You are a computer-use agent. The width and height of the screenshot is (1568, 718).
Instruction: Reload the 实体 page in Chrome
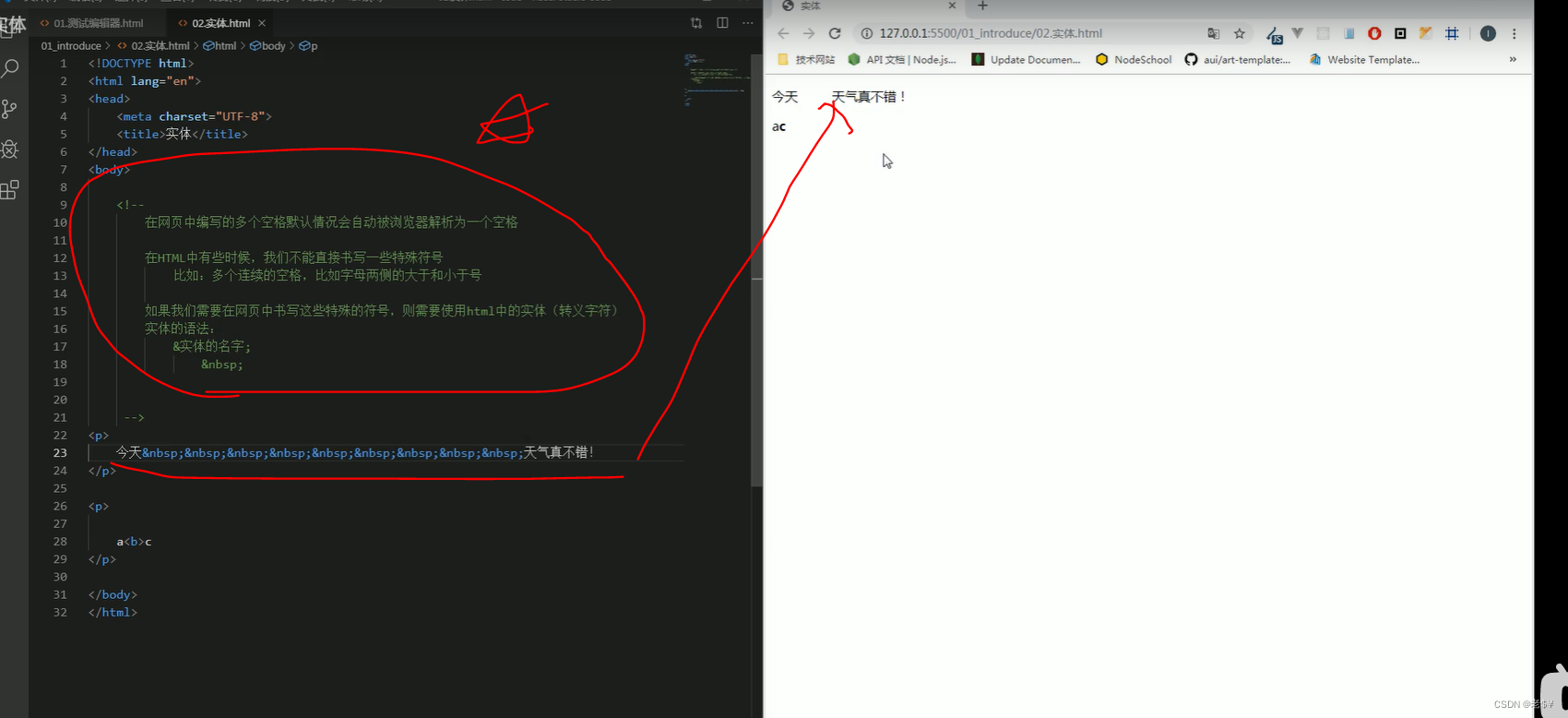click(835, 33)
